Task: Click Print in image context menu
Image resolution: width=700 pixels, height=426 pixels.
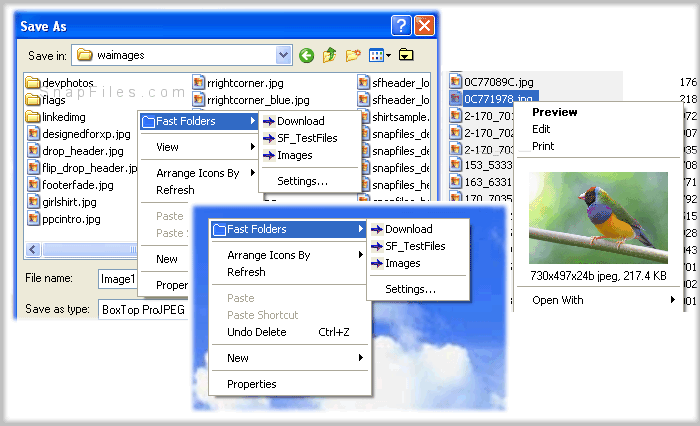Action: coord(597,146)
